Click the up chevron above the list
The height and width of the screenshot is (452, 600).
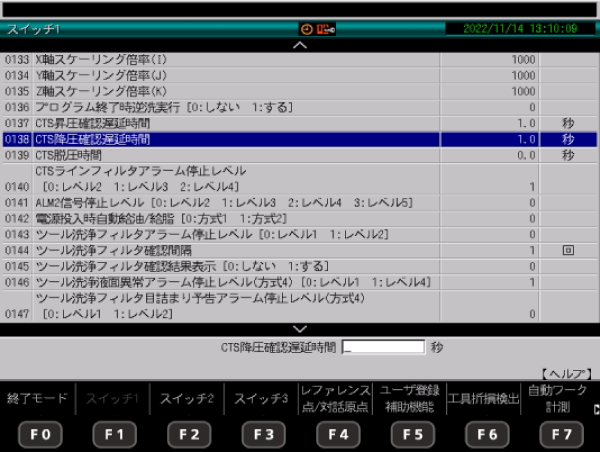(300, 45)
